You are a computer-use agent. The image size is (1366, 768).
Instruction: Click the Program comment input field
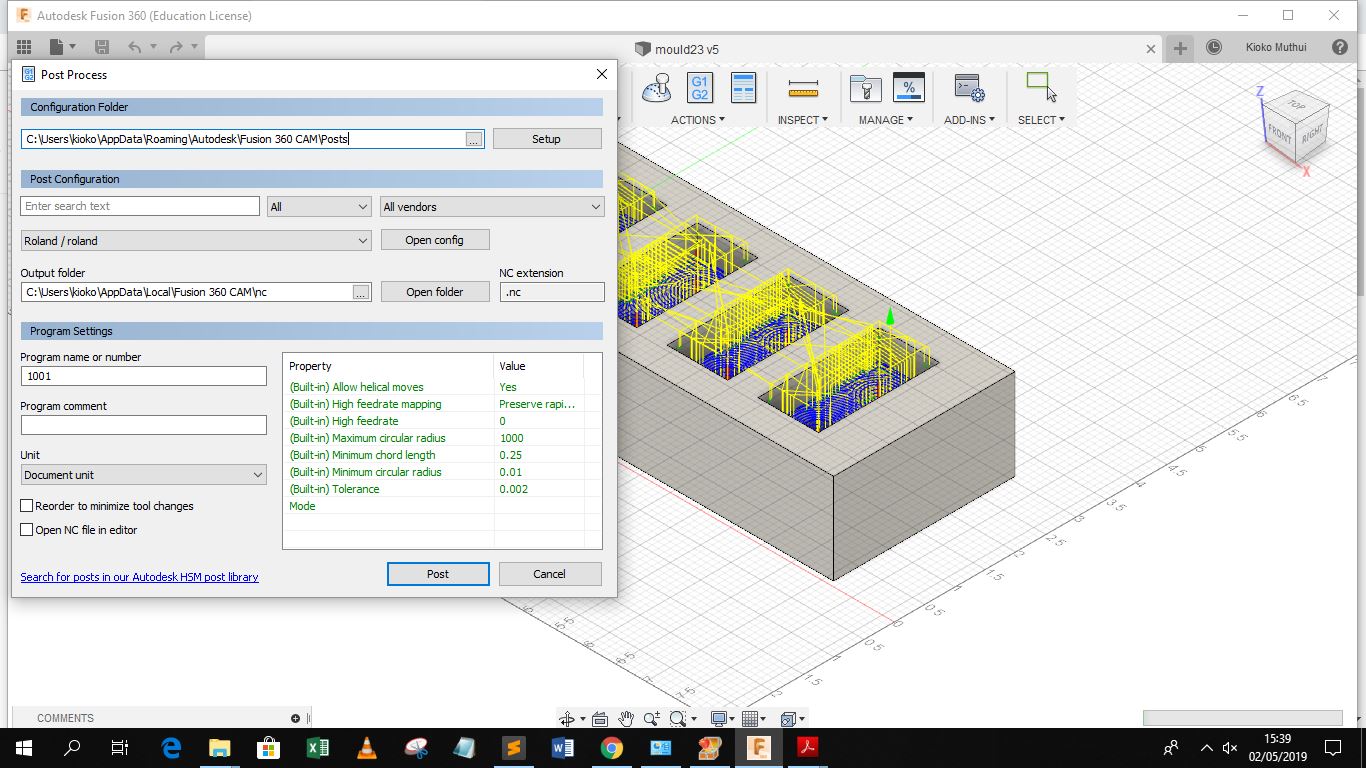coord(143,425)
